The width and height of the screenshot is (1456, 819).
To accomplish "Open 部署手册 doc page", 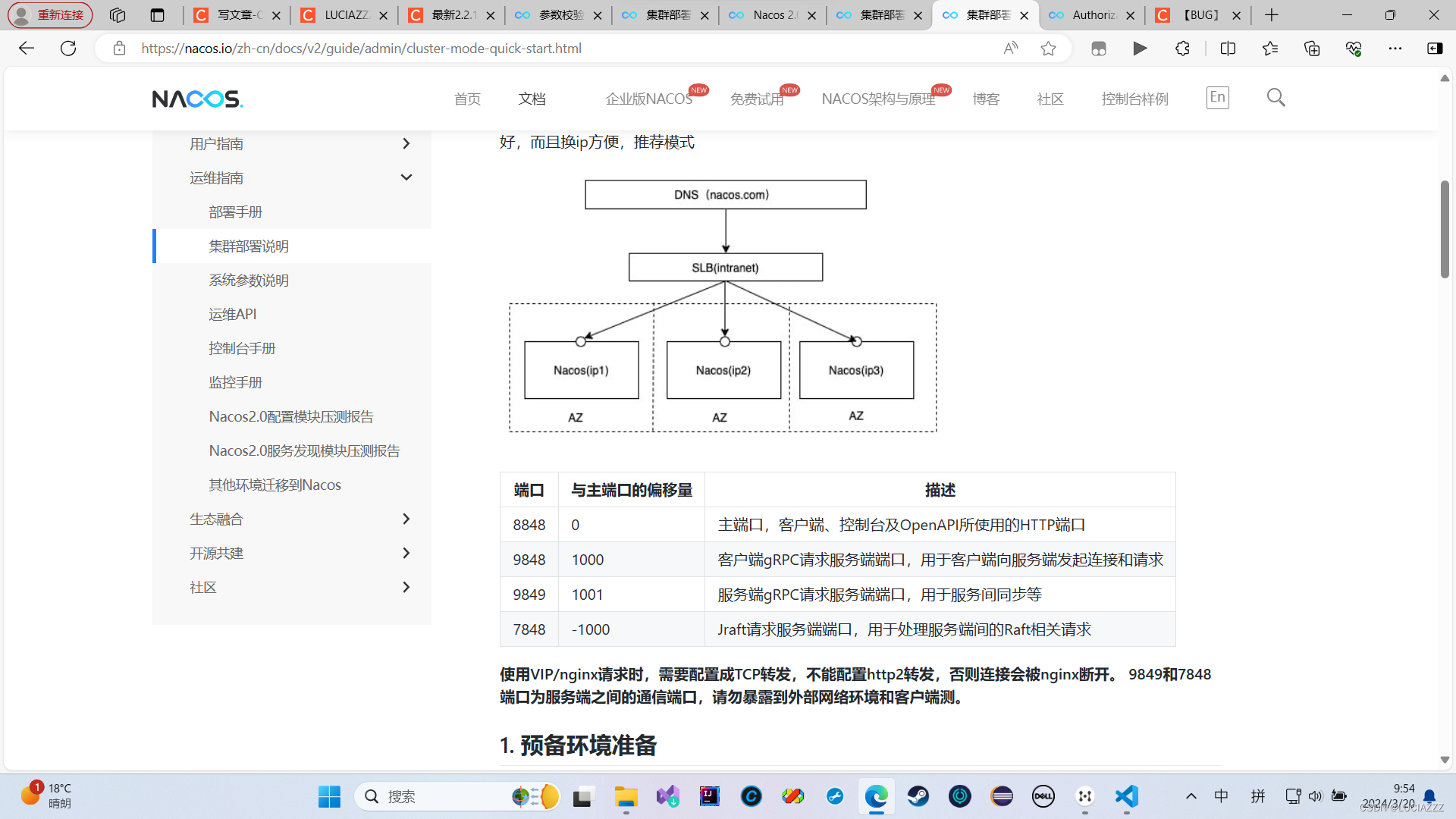I will point(235,212).
